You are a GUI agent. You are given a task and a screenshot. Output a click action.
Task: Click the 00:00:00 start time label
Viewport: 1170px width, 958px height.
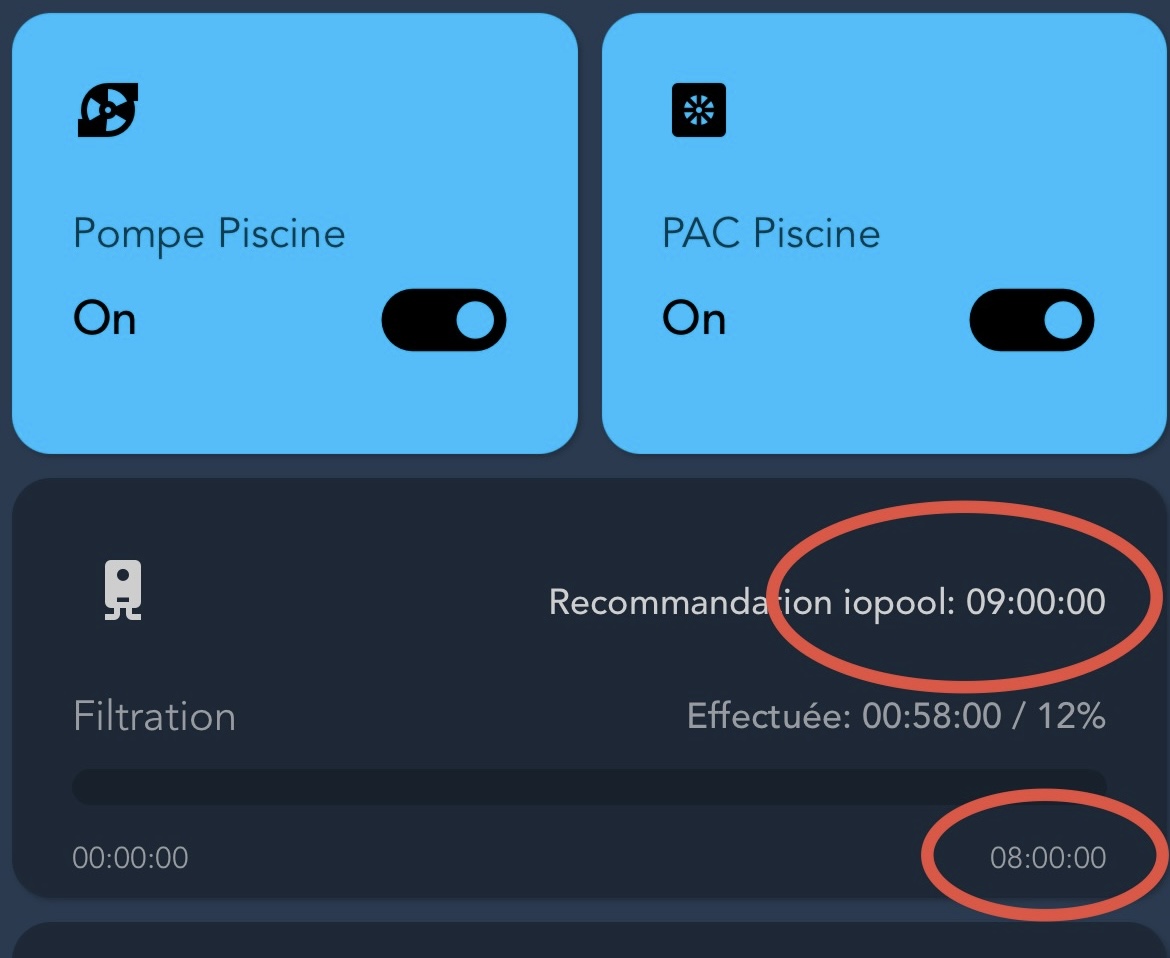130,858
